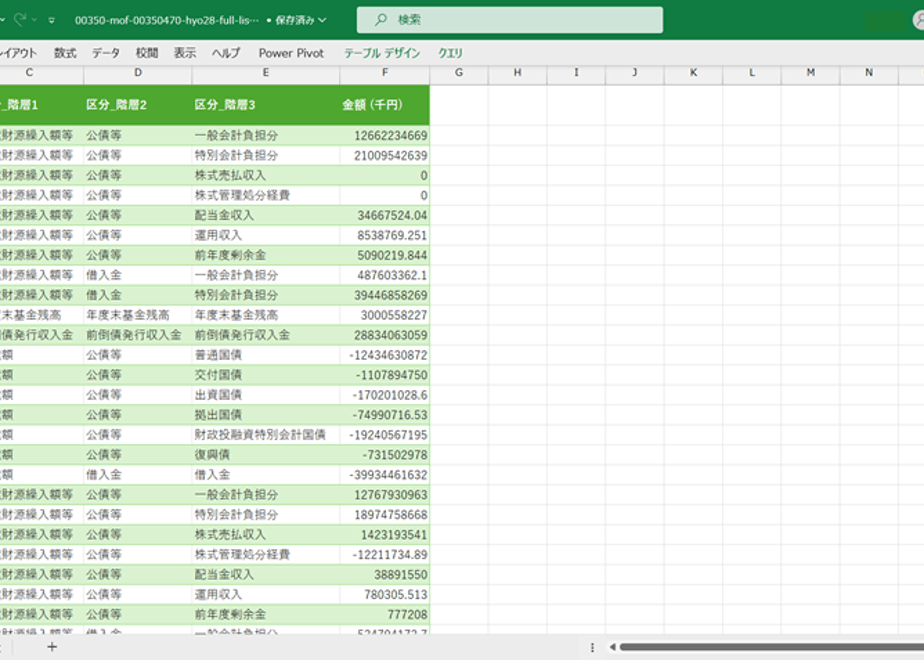Select the 前倒債発行収入金 cell in column E
This screenshot has width=924, height=660.
coord(266,335)
